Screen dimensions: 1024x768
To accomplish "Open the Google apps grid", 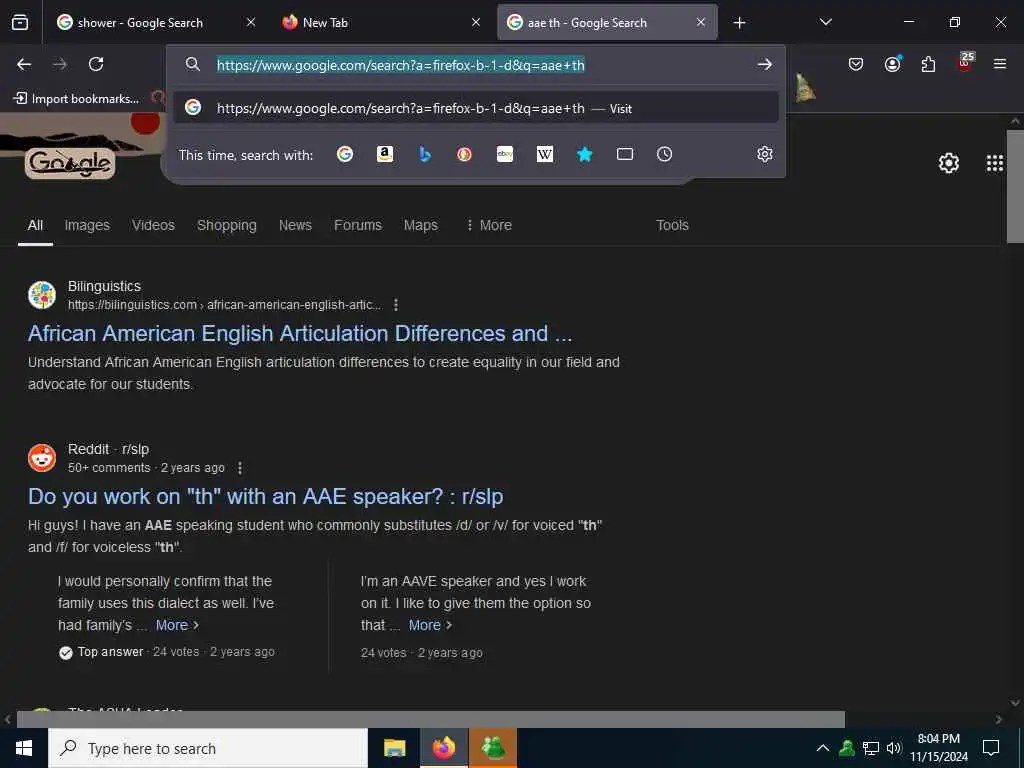I will coord(995,163).
